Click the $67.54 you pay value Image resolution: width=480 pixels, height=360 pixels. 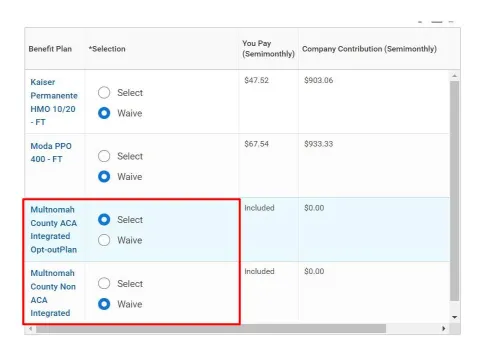coord(256,144)
